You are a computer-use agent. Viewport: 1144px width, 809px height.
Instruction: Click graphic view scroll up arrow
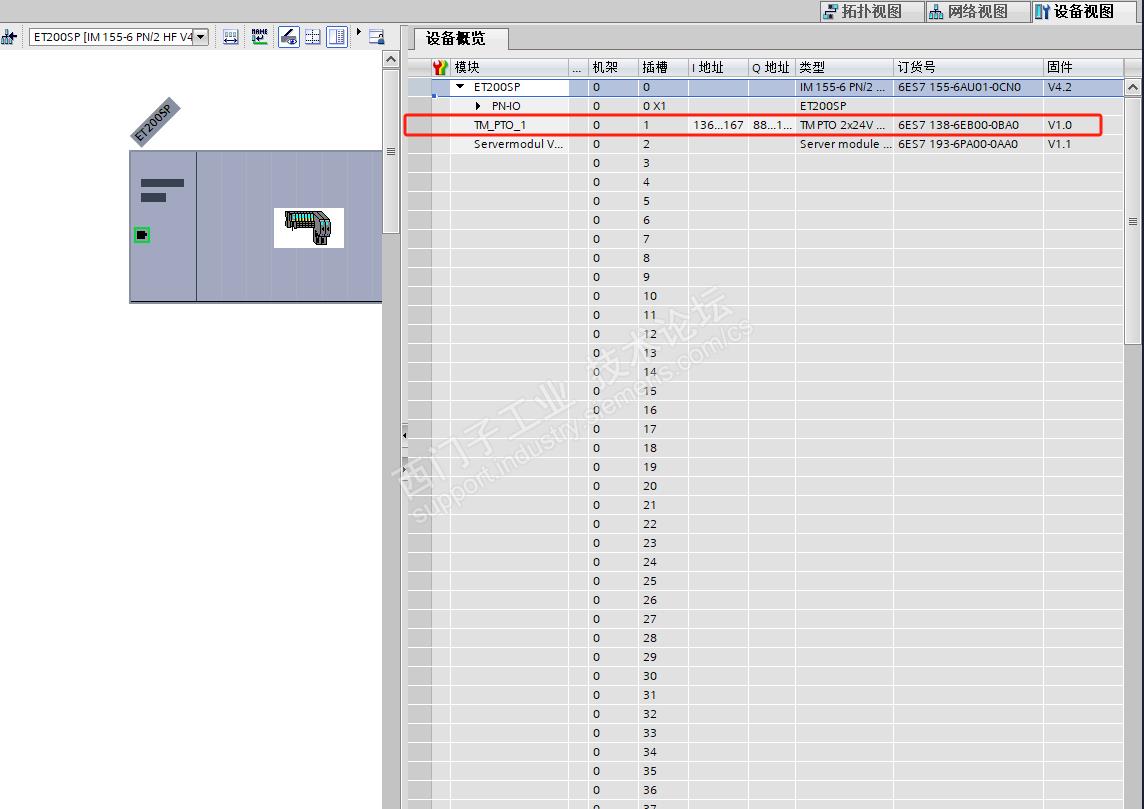click(x=391, y=60)
